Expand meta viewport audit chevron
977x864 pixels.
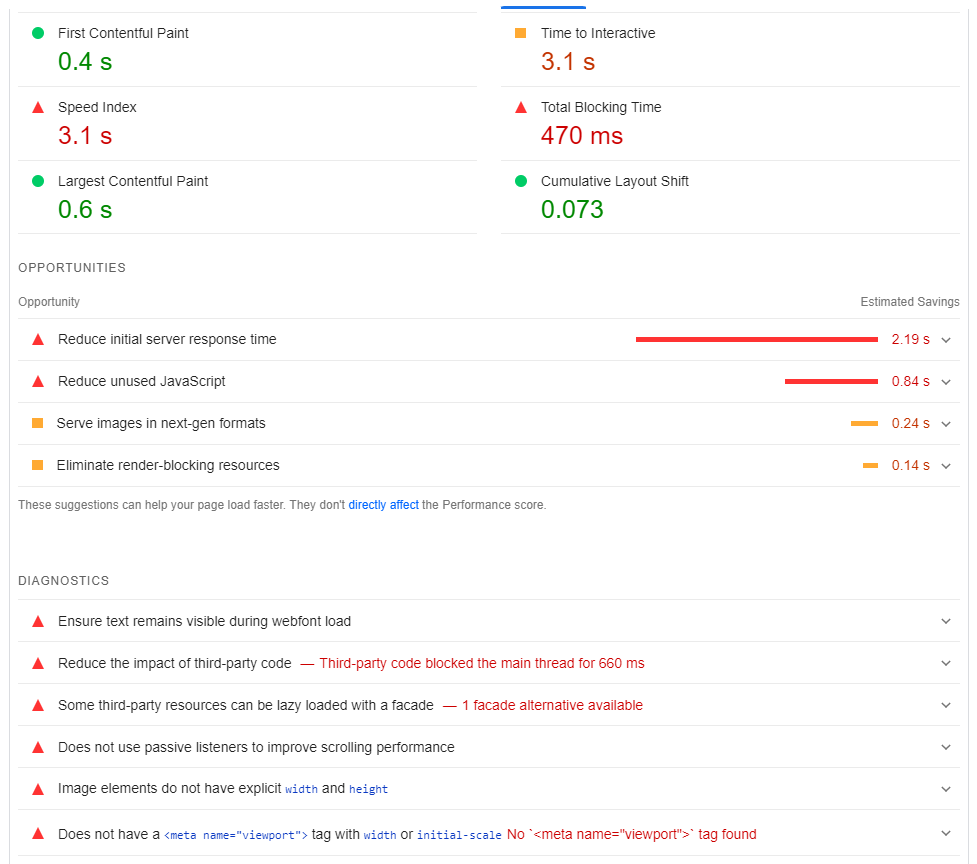click(x=946, y=833)
